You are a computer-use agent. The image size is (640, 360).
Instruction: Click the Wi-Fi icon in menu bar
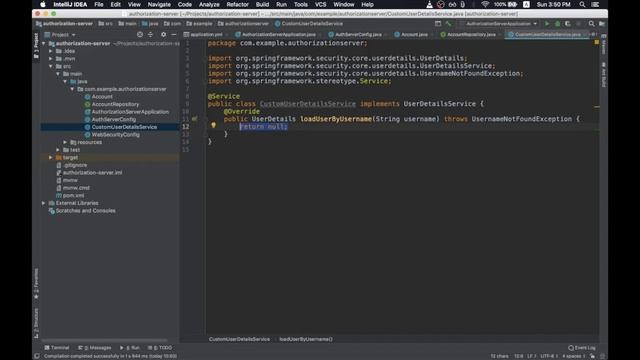[485, 4]
